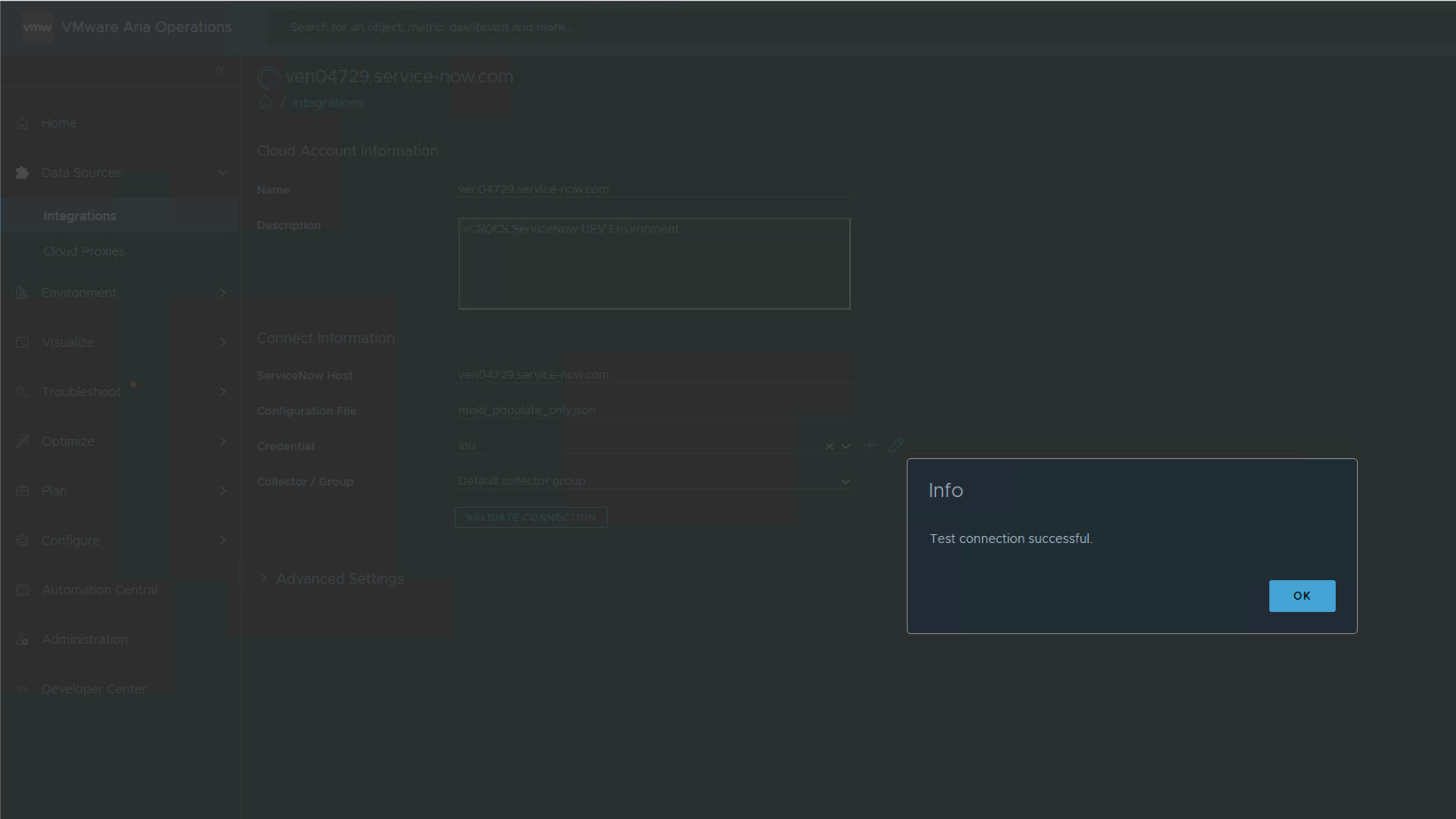Open the Collector / Group dropdown

[845, 482]
